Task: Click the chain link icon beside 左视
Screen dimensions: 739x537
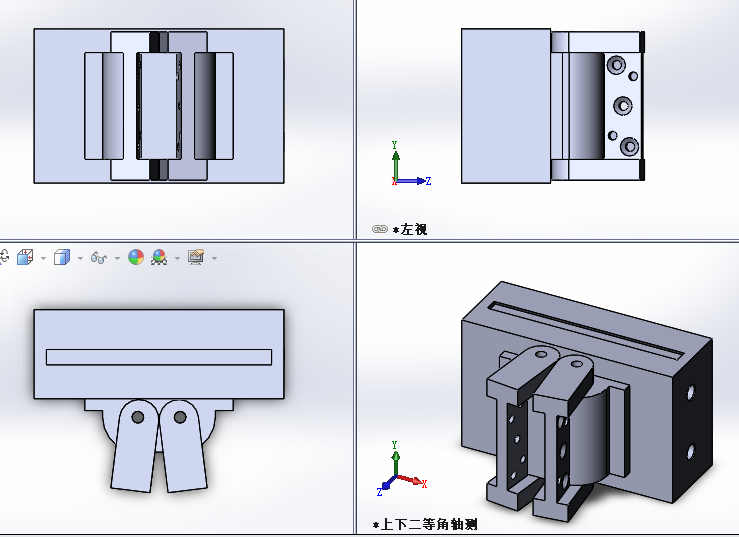Action: pos(380,229)
